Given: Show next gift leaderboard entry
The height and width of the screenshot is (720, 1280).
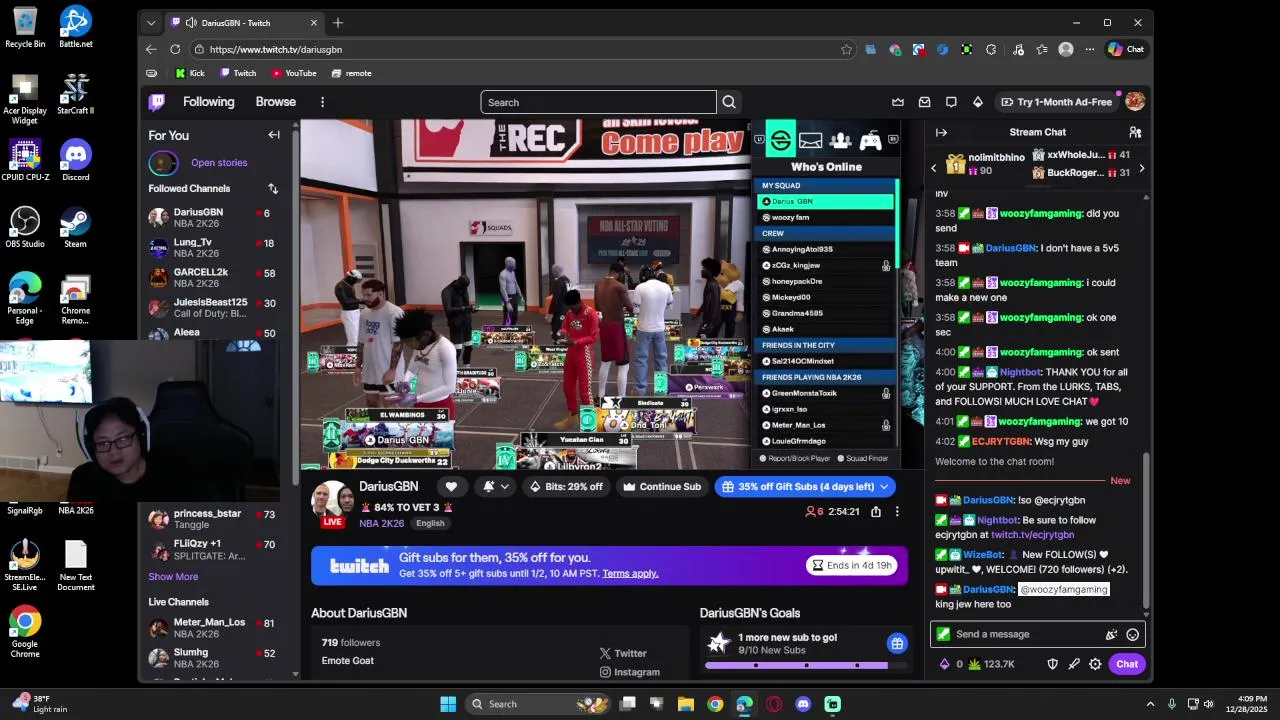Looking at the screenshot, I should [x=1142, y=168].
